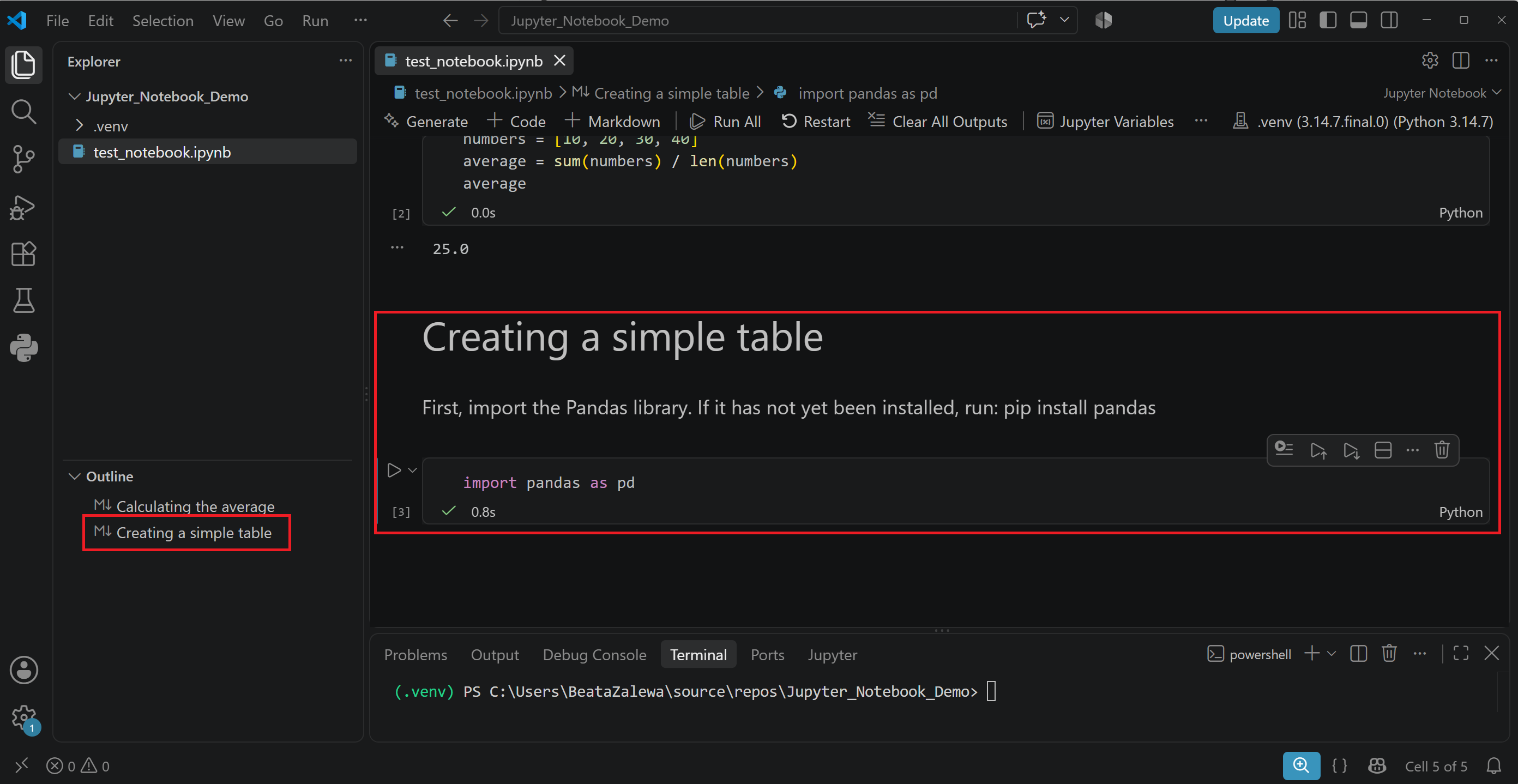This screenshot has width=1518, height=784.
Task: Click the zoom magnifier status bar button
Action: [1301, 766]
